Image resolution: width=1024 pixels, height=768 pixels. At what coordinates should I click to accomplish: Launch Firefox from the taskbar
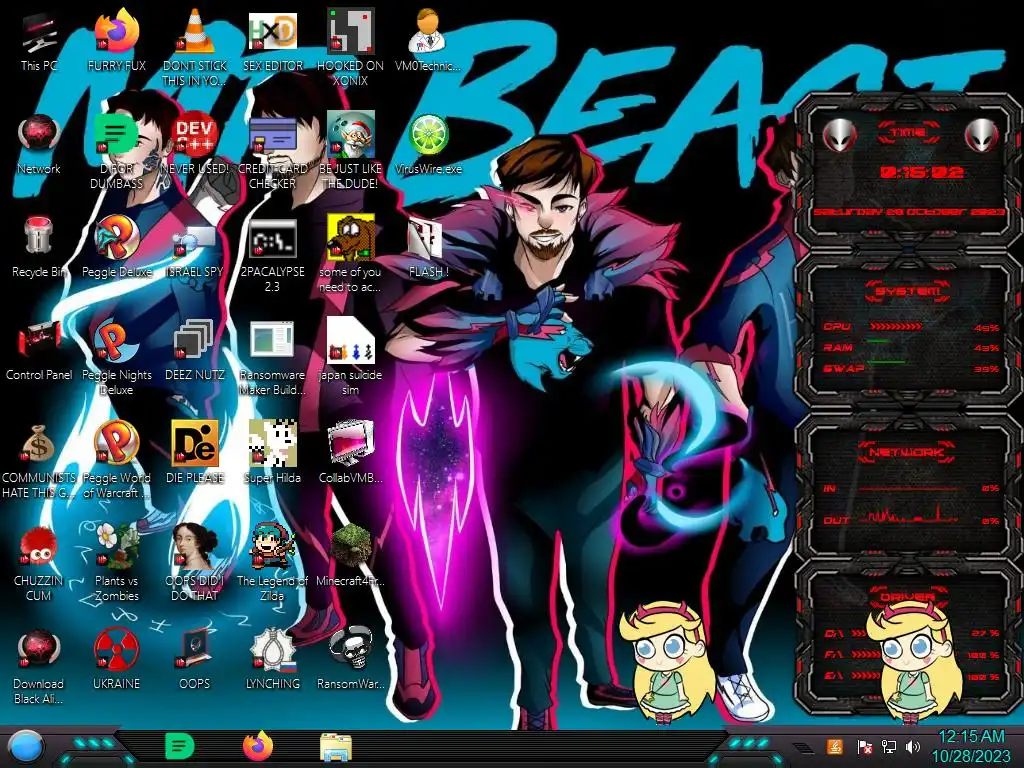258,746
